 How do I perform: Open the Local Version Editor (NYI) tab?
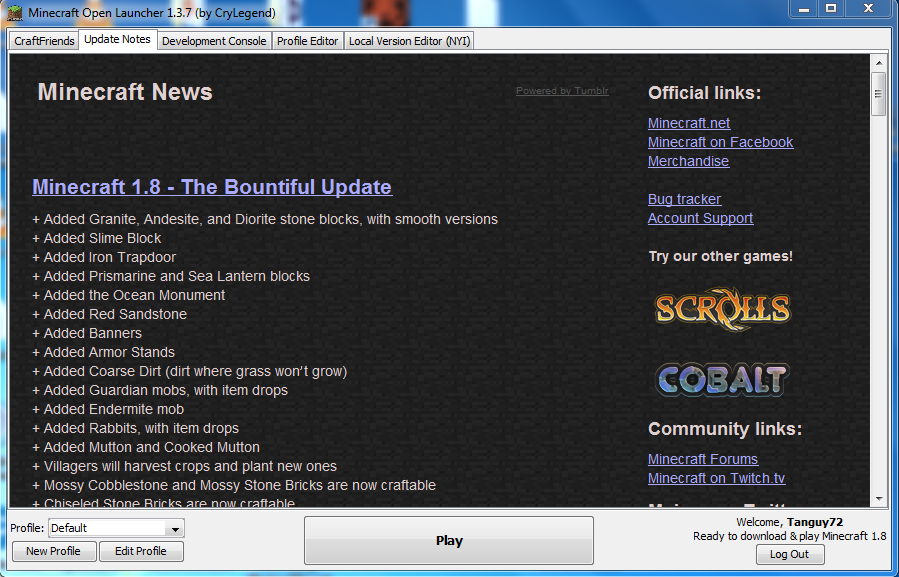pyautogui.click(x=409, y=41)
